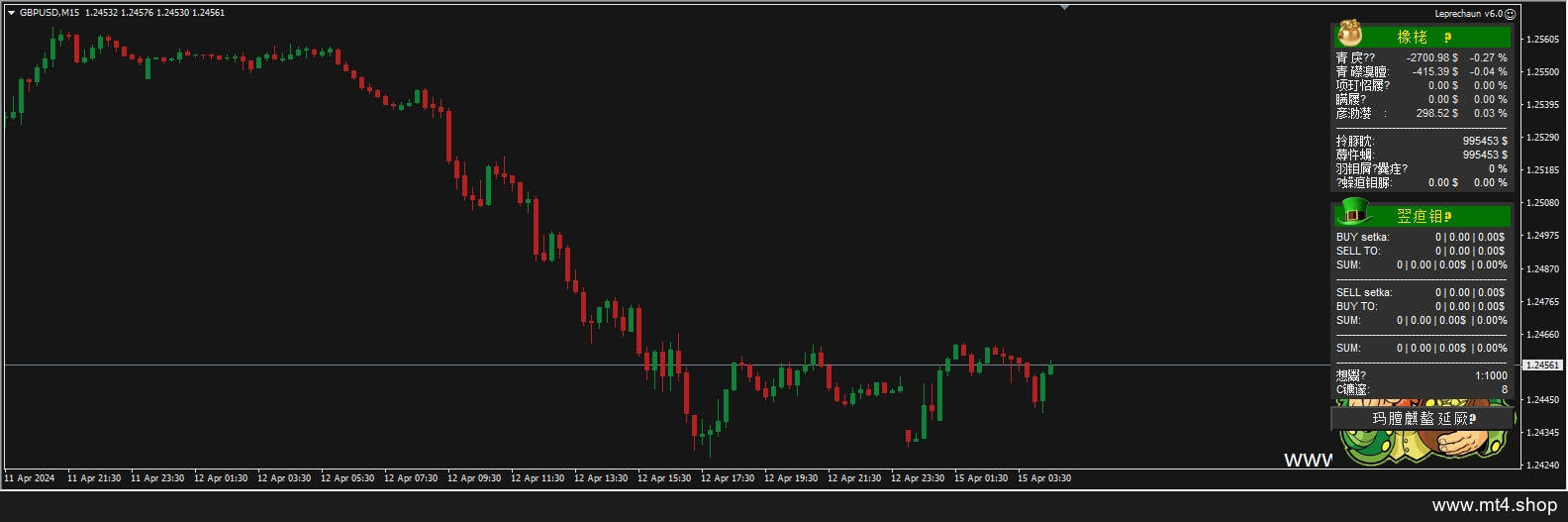Click the Leprechaun v6.0 expert label

pos(1468,14)
